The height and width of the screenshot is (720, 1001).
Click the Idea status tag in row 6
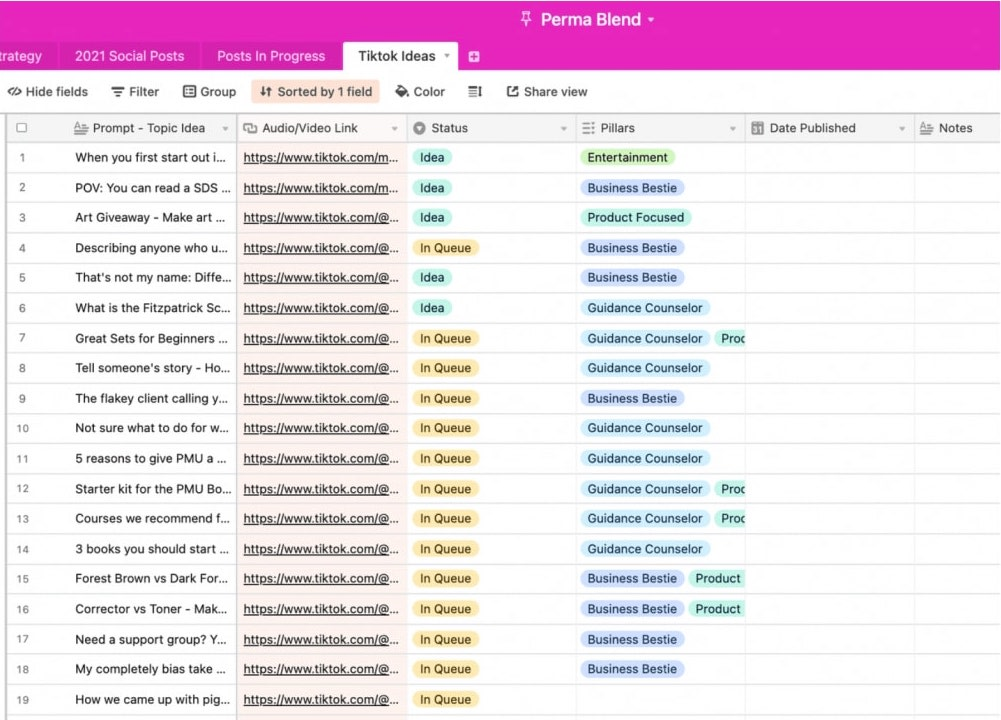(x=432, y=308)
